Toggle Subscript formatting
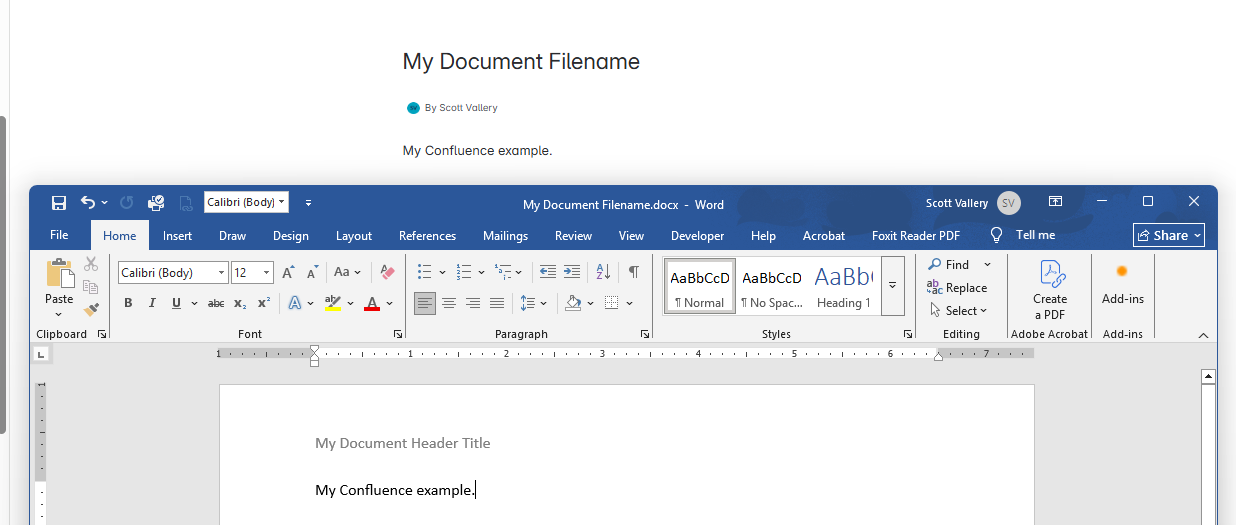The width and height of the screenshot is (1236, 525). click(240, 303)
